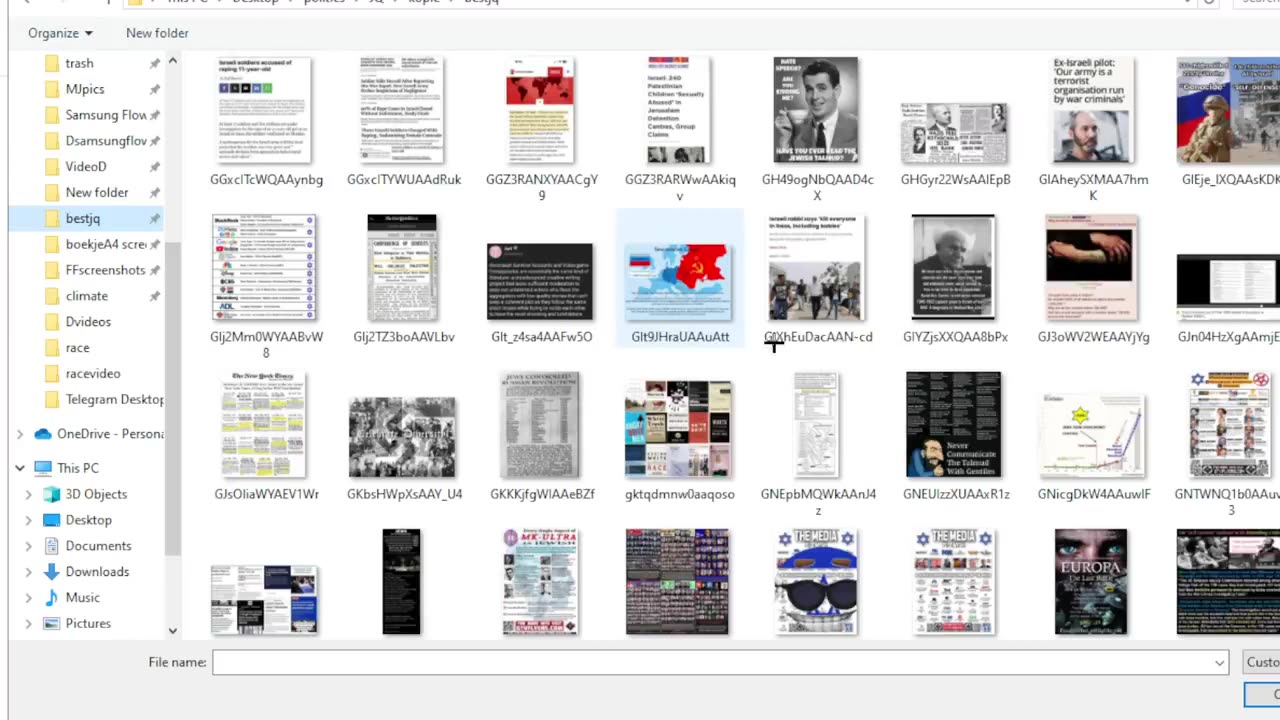Select the GGZ3RARWwAAkiqv image file
This screenshot has width=1280, height=720.
pyautogui.click(x=680, y=128)
